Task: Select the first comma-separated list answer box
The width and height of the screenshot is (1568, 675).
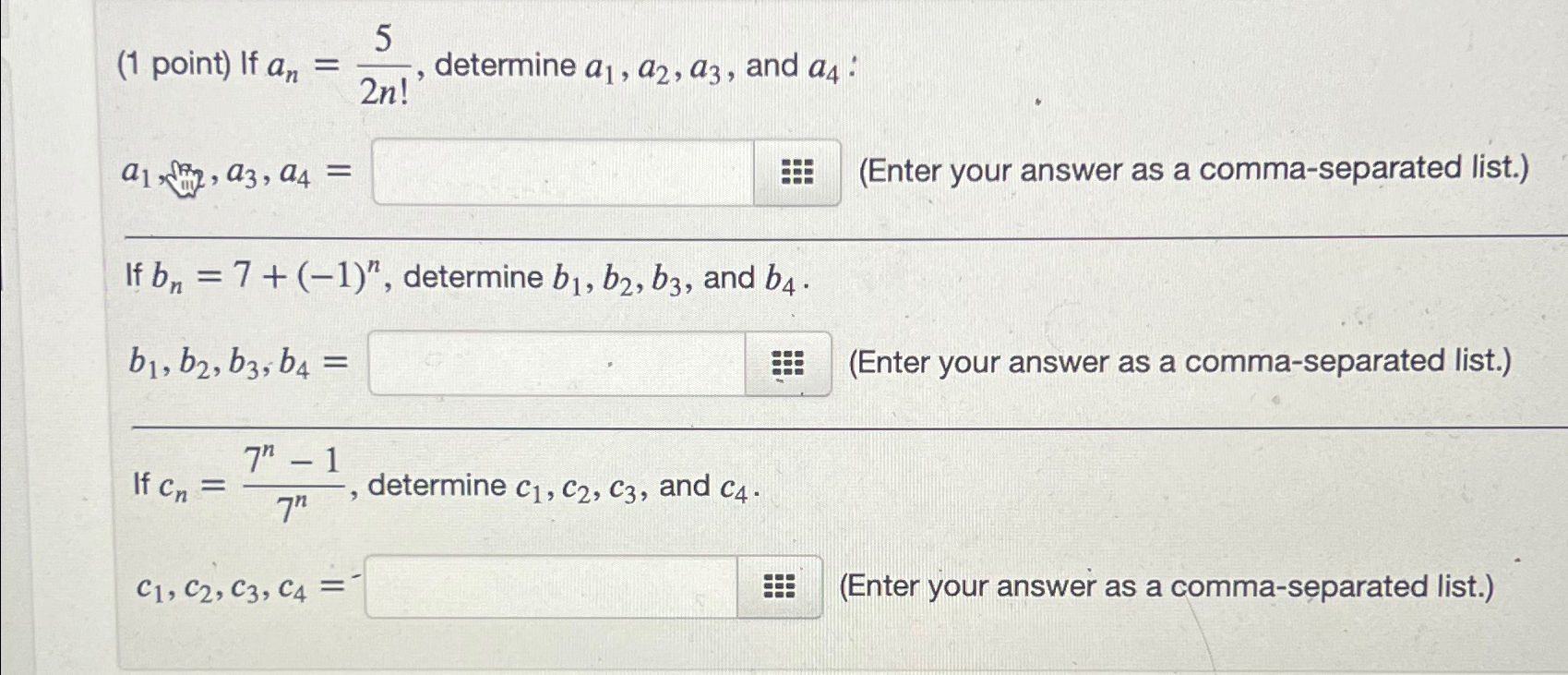Action: point(563,172)
